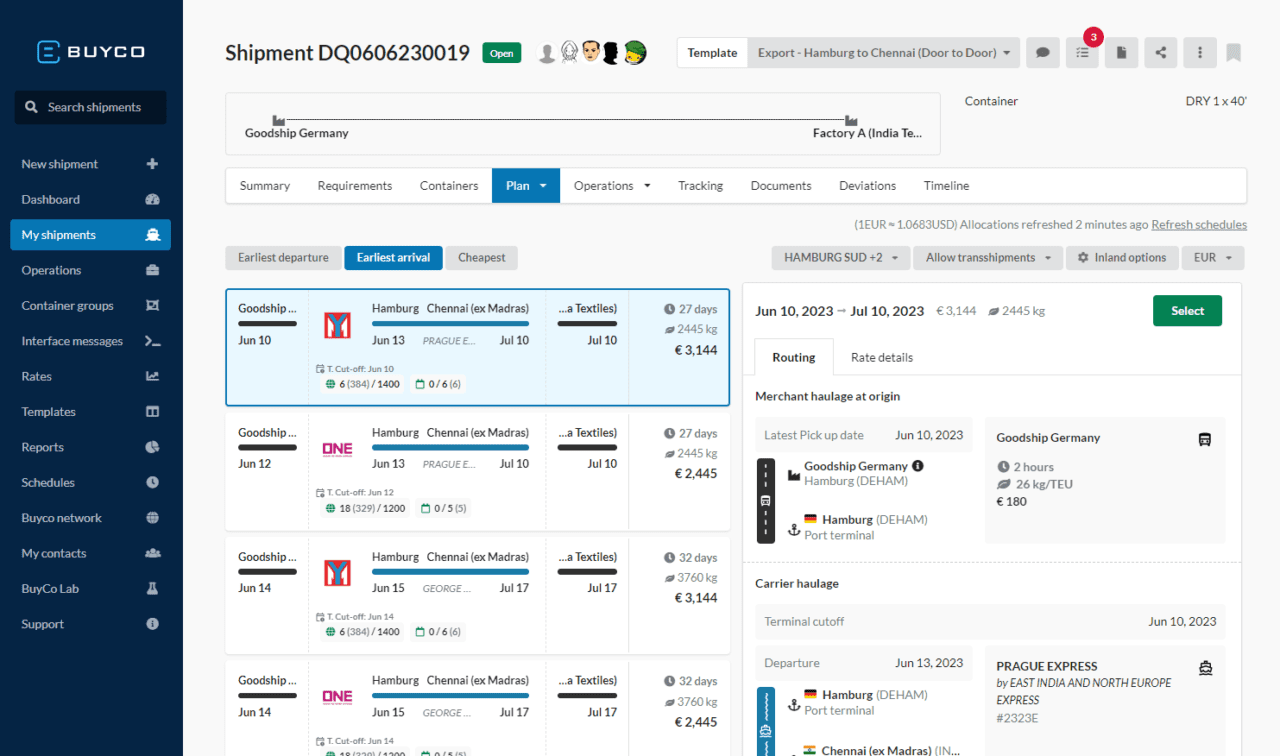Click the document icon next to share
This screenshot has height=756, width=1280.
tap(1121, 52)
